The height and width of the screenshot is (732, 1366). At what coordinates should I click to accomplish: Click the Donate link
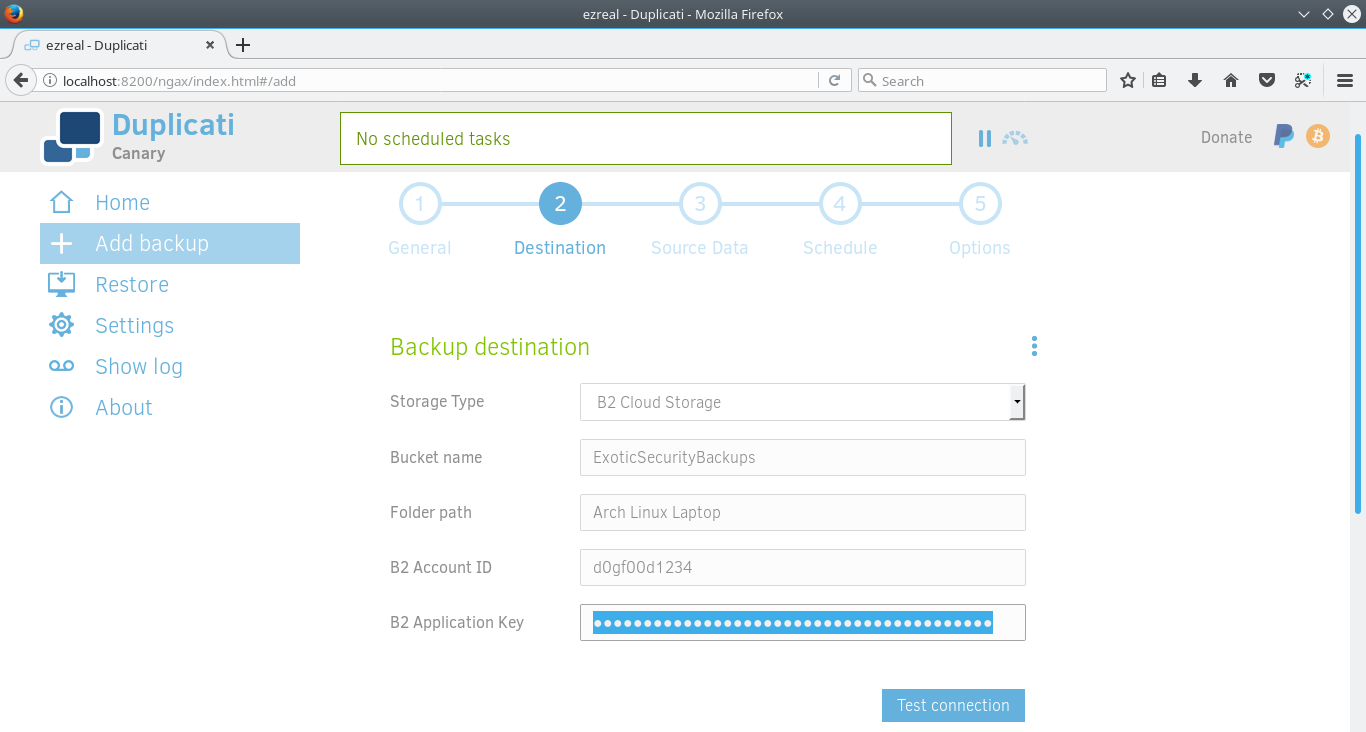click(x=1226, y=138)
